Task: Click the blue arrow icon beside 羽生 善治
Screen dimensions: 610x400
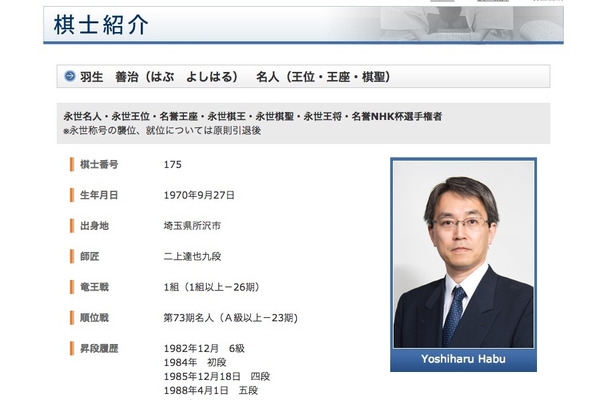Action: [70, 76]
